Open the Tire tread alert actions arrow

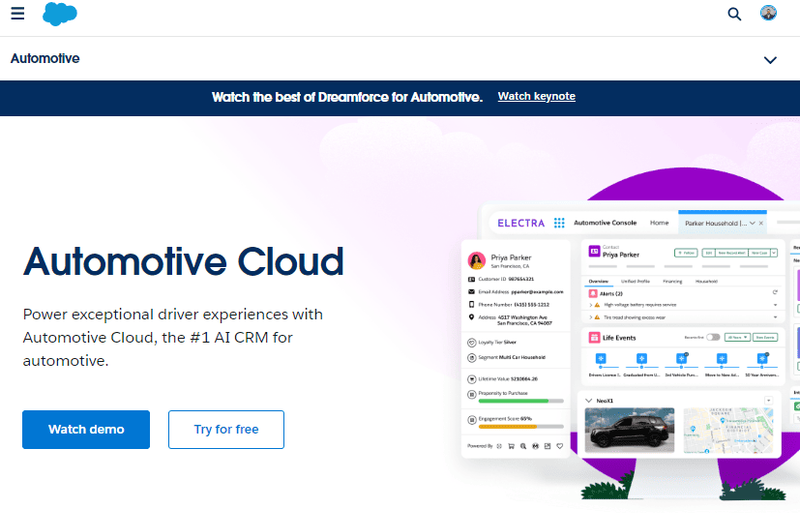[775, 317]
